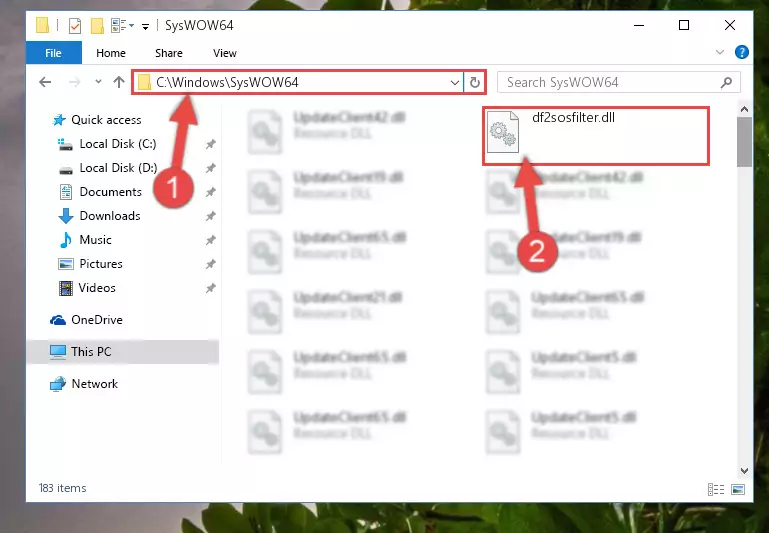769x533 pixels.
Task: Open Documents in navigation pane
Action: [110, 192]
